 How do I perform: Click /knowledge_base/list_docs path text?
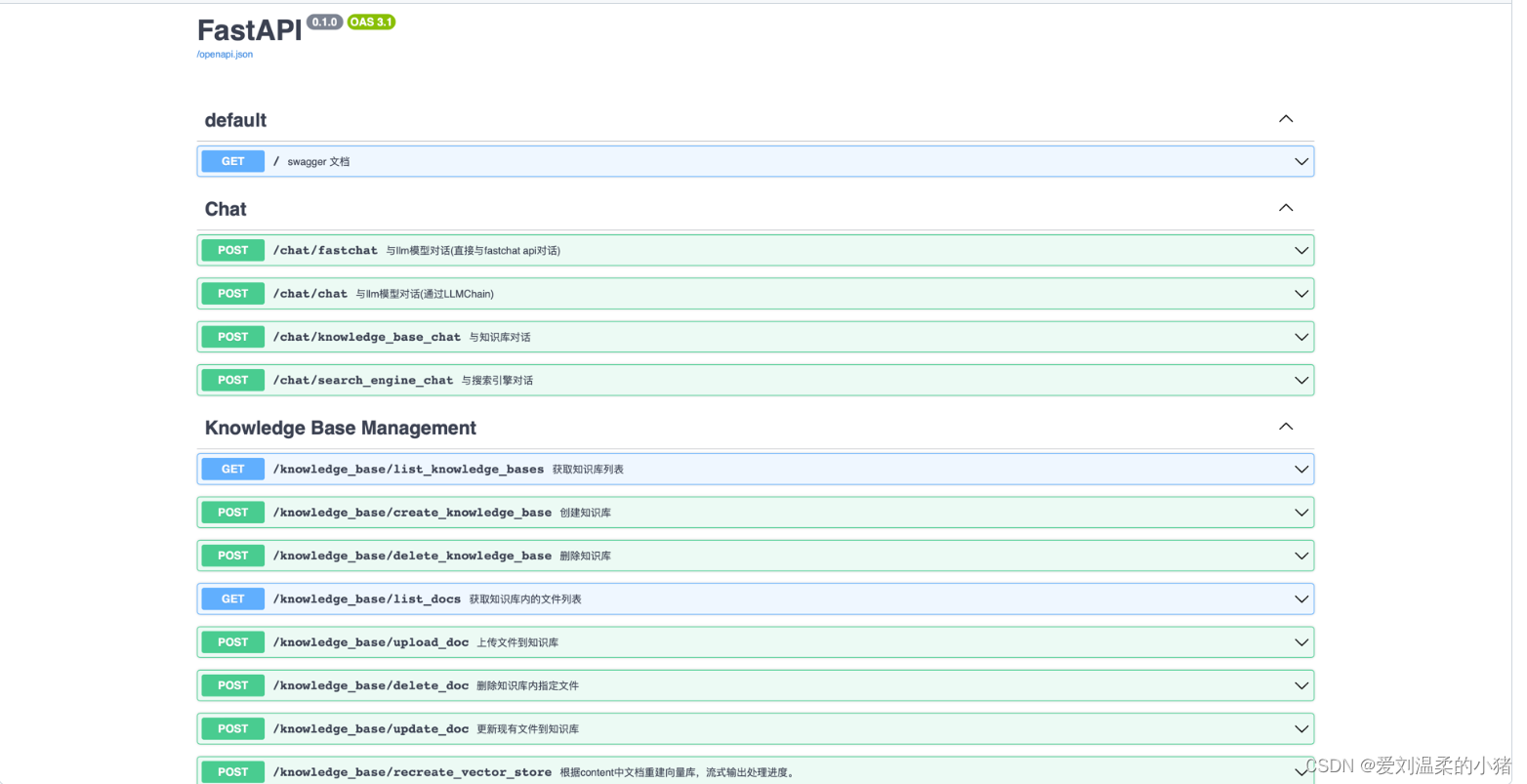(x=367, y=599)
